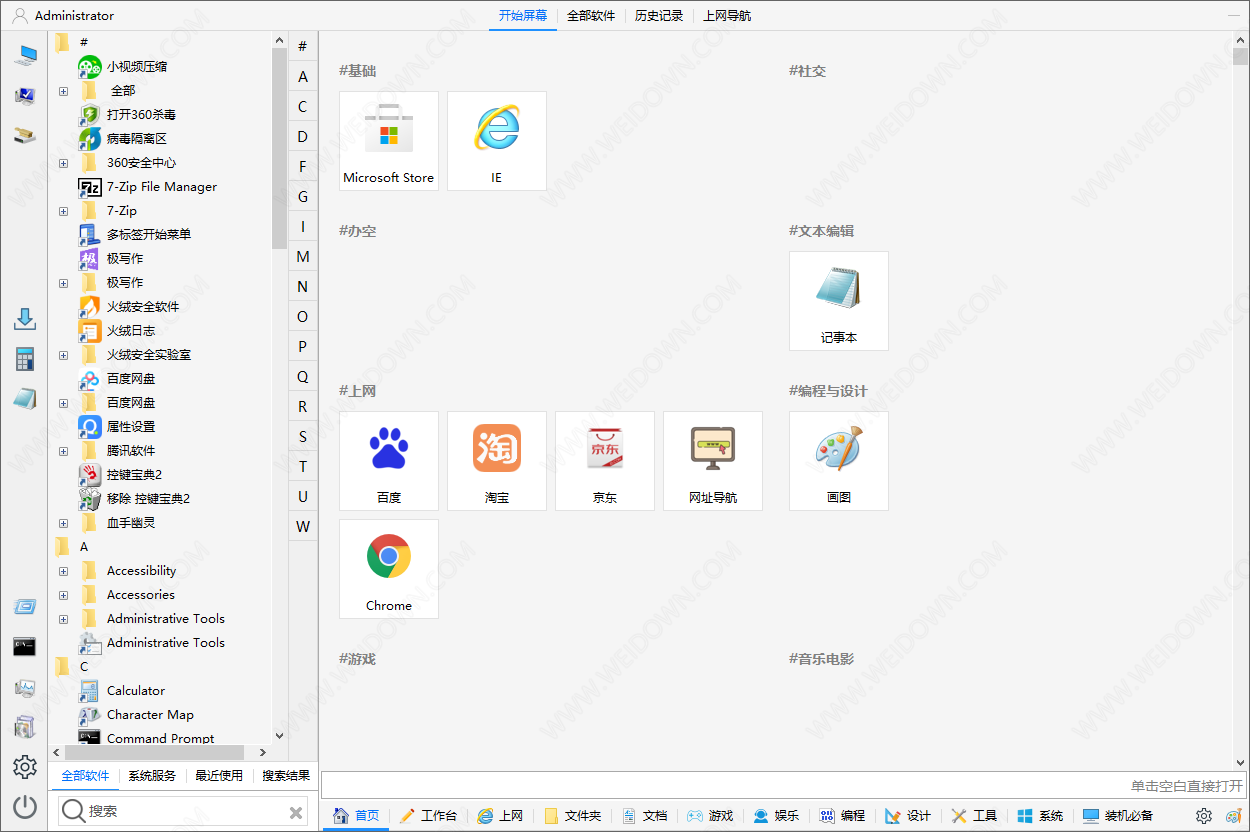
Task: Jump to letter W in index
Action: click(x=303, y=527)
